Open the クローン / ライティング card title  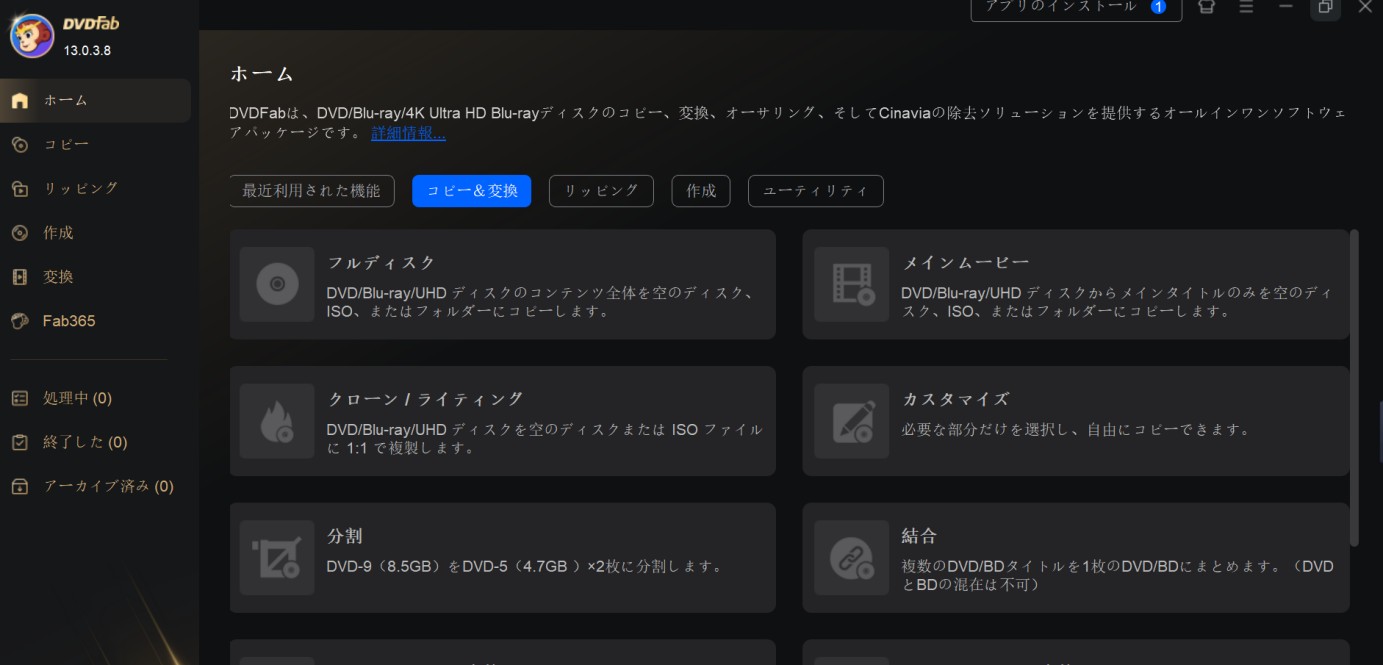click(x=426, y=399)
